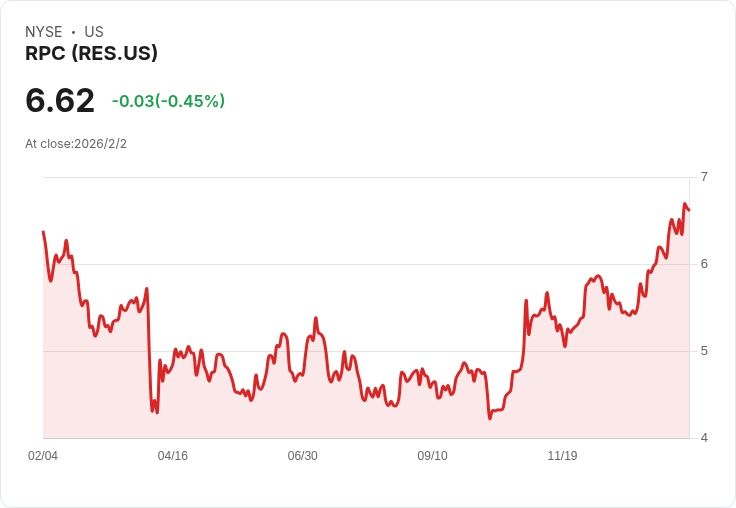Click the green -0.03(-0.45%) change text
The width and height of the screenshot is (736, 508).
[x=168, y=101]
